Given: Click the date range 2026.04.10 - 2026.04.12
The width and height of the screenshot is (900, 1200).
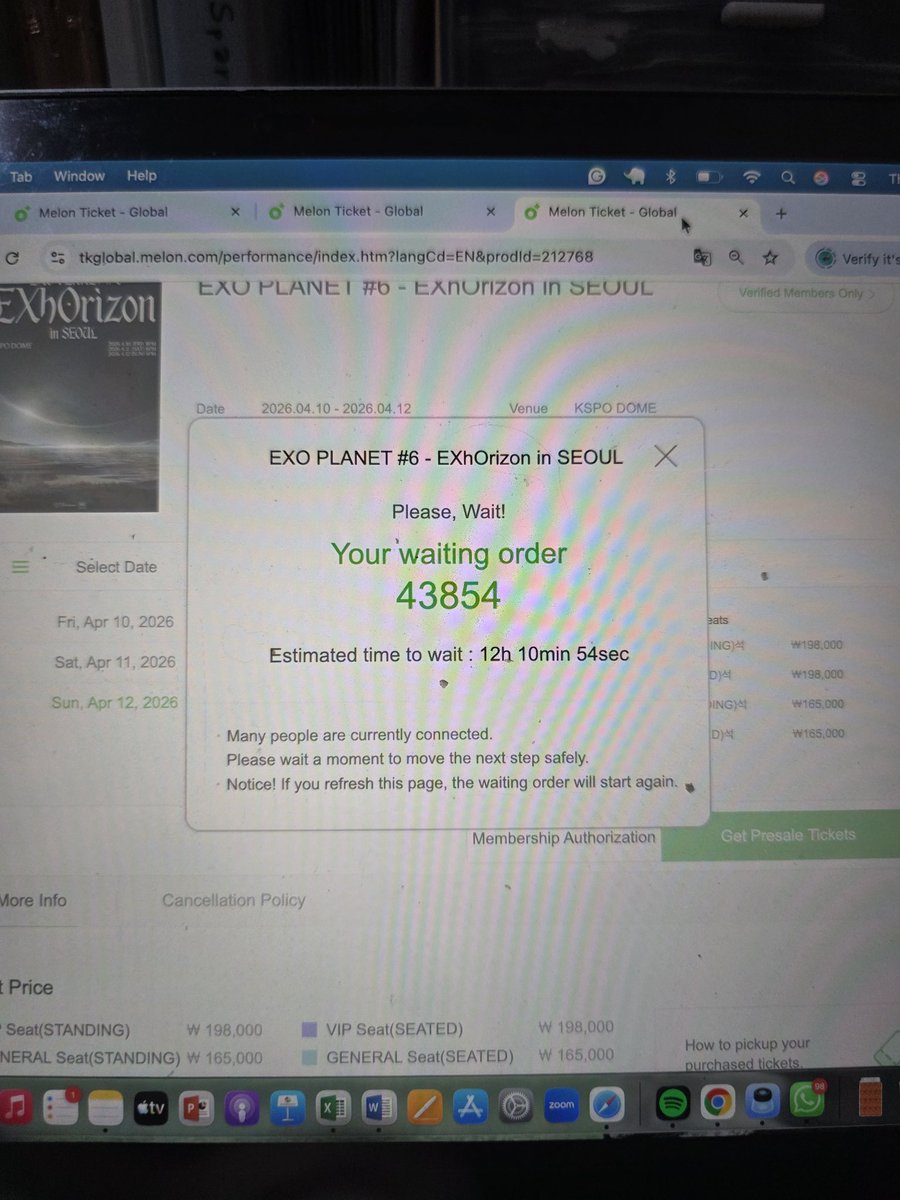Looking at the screenshot, I should pos(336,408).
